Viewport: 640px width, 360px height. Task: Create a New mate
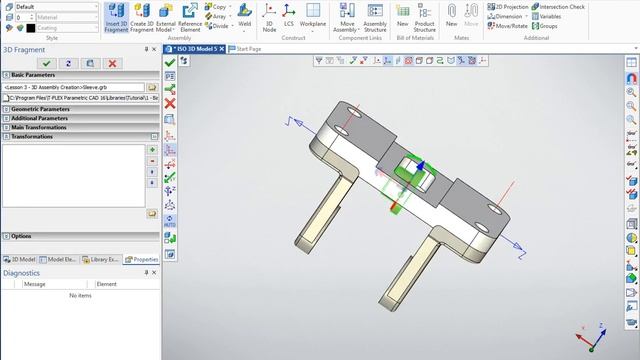(x=451, y=15)
